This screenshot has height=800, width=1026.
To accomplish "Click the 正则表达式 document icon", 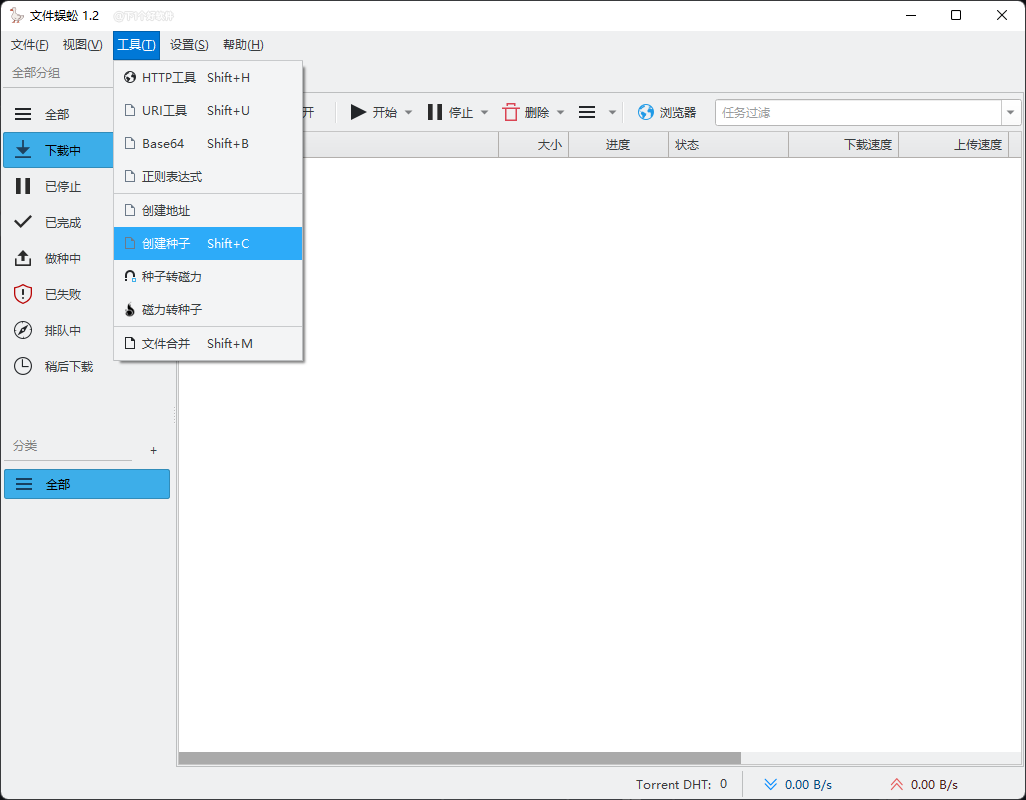I will (x=130, y=177).
